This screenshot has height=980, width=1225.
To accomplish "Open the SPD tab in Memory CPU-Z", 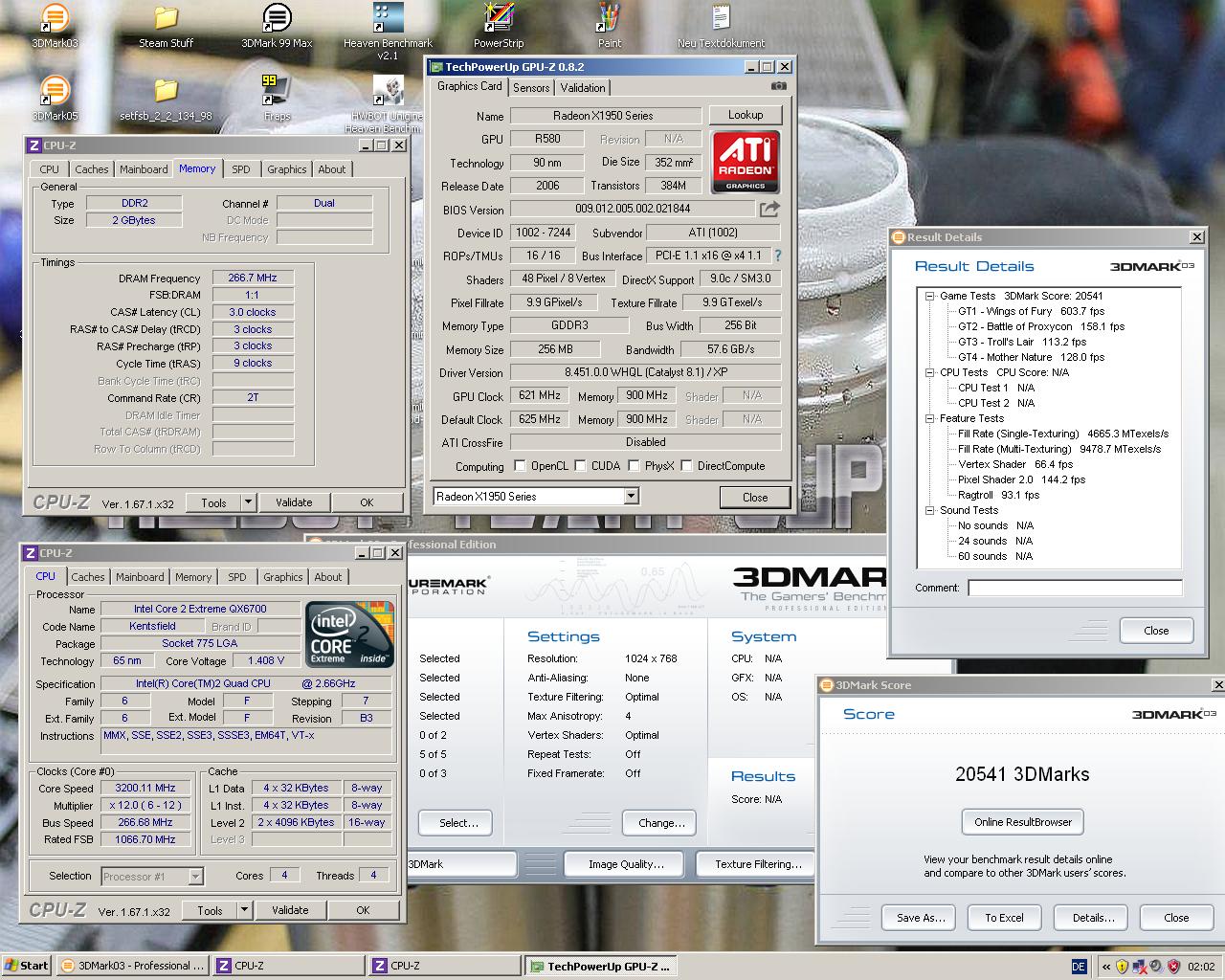I will coord(241,169).
